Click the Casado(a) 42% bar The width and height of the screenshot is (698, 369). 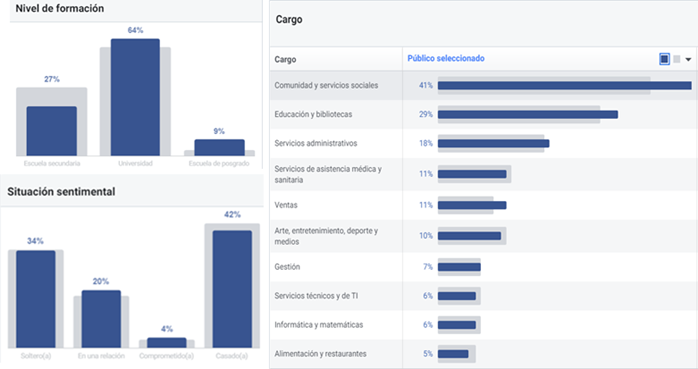[x=232, y=289]
